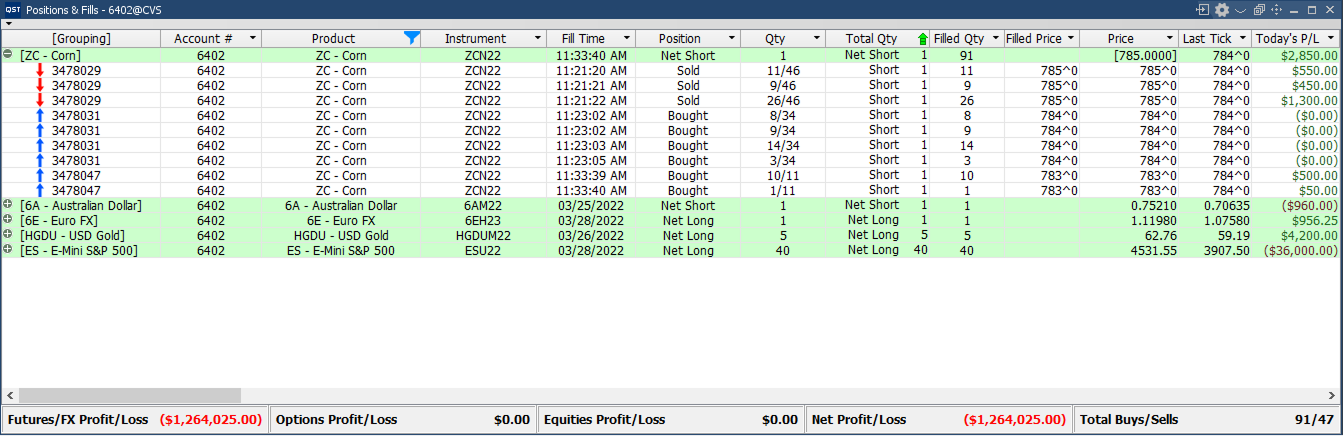Open Today's P/L column dropdown arrow
Viewport: 1343px width, 436px height.
(x=1331, y=39)
